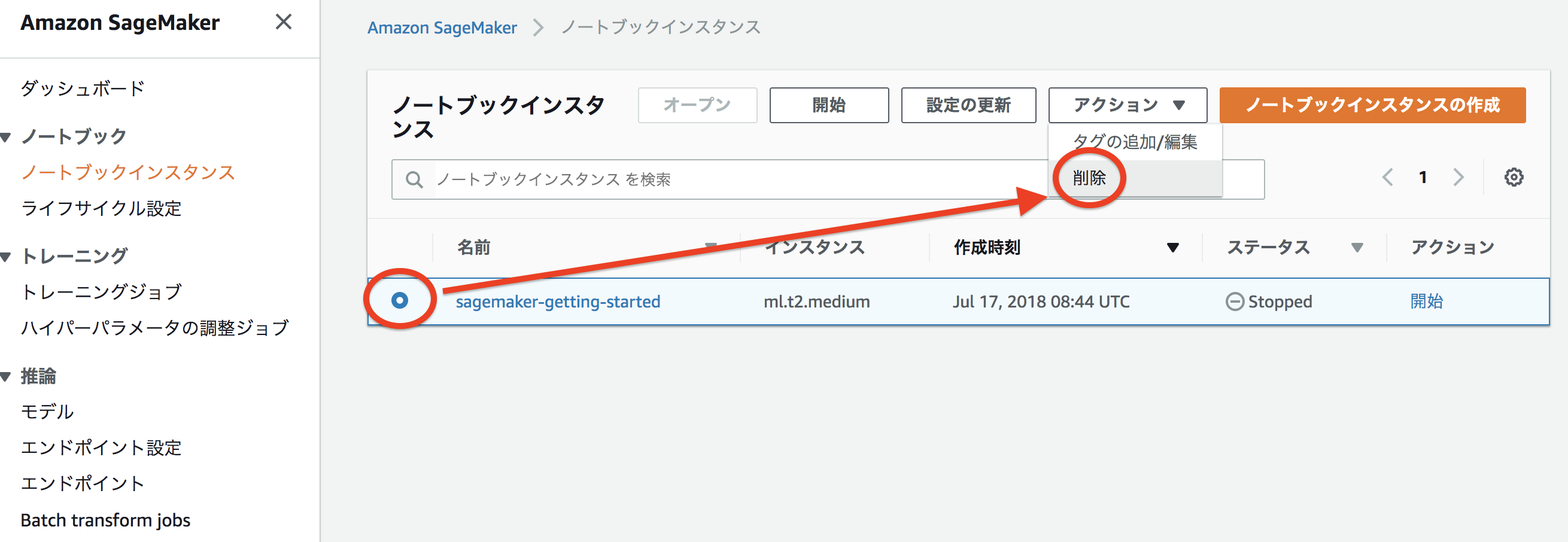Image resolution: width=1568 pixels, height=542 pixels.
Task: Open エンドポイント in the sidebar
Action: click(x=82, y=484)
